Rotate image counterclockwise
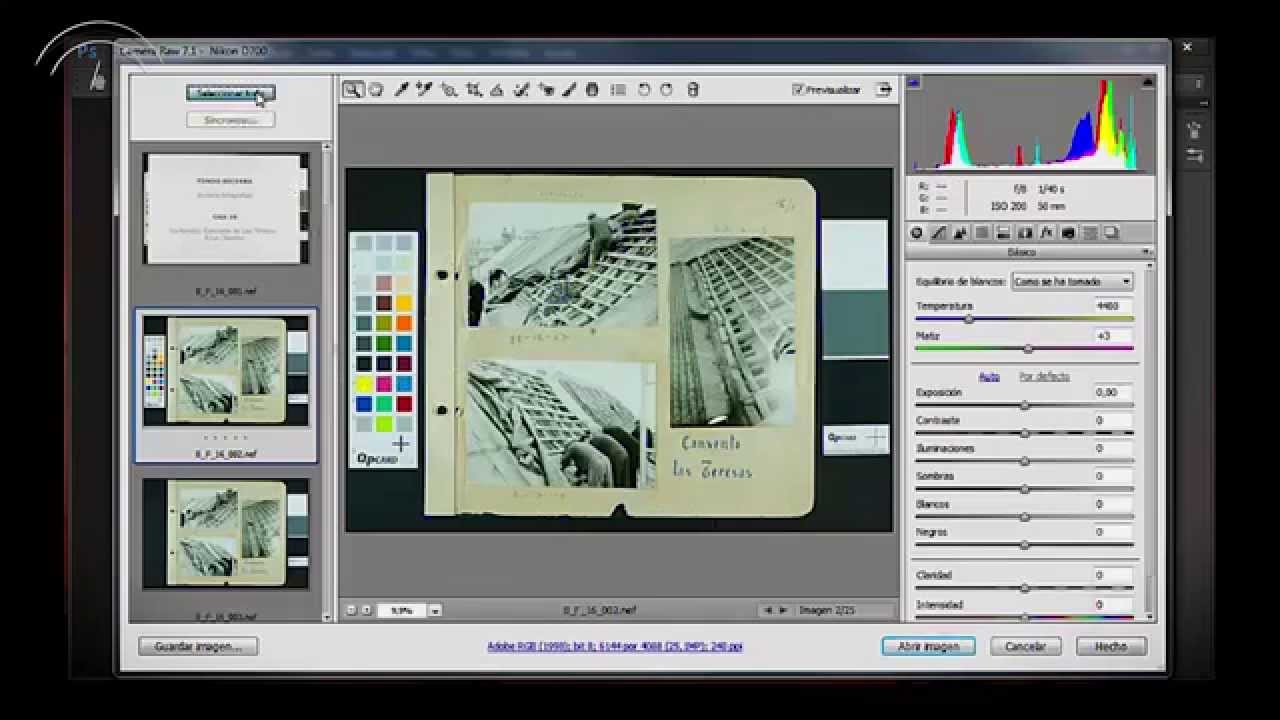1280x720 pixels. 644,90
